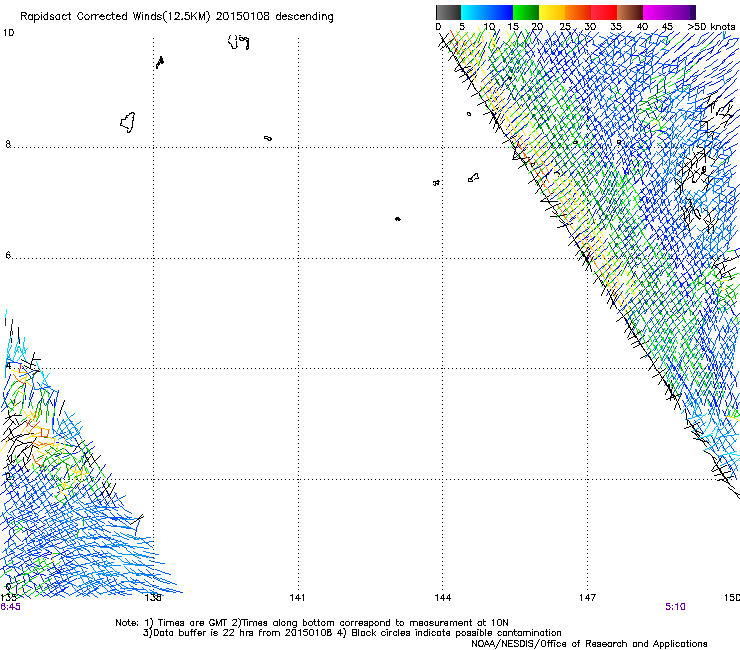This screenshot has height=650, width=740.
Task: Click the purple '6:45' swath time label
Action: point(10,607)
